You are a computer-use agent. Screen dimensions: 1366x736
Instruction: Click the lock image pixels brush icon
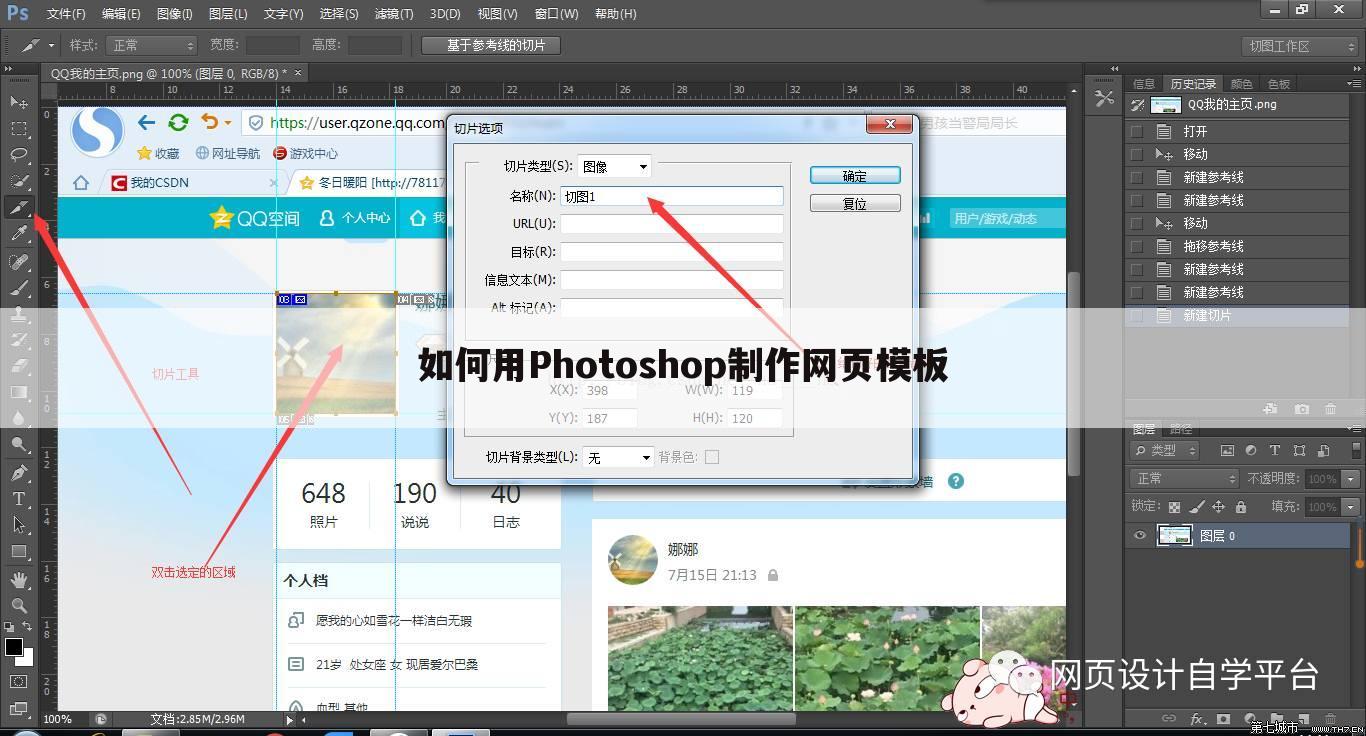pos(1196,507)
